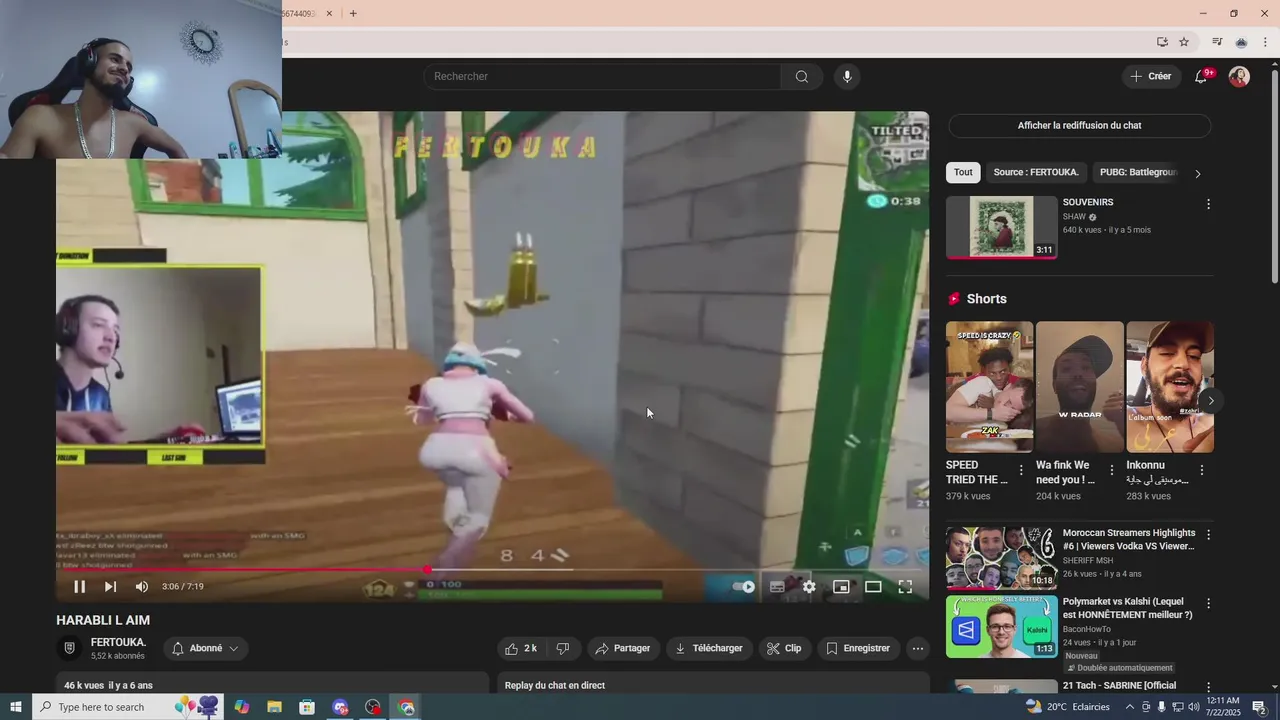Open File Explorer from taskbar
The image size is (1280, 720).
pos(274,707)
